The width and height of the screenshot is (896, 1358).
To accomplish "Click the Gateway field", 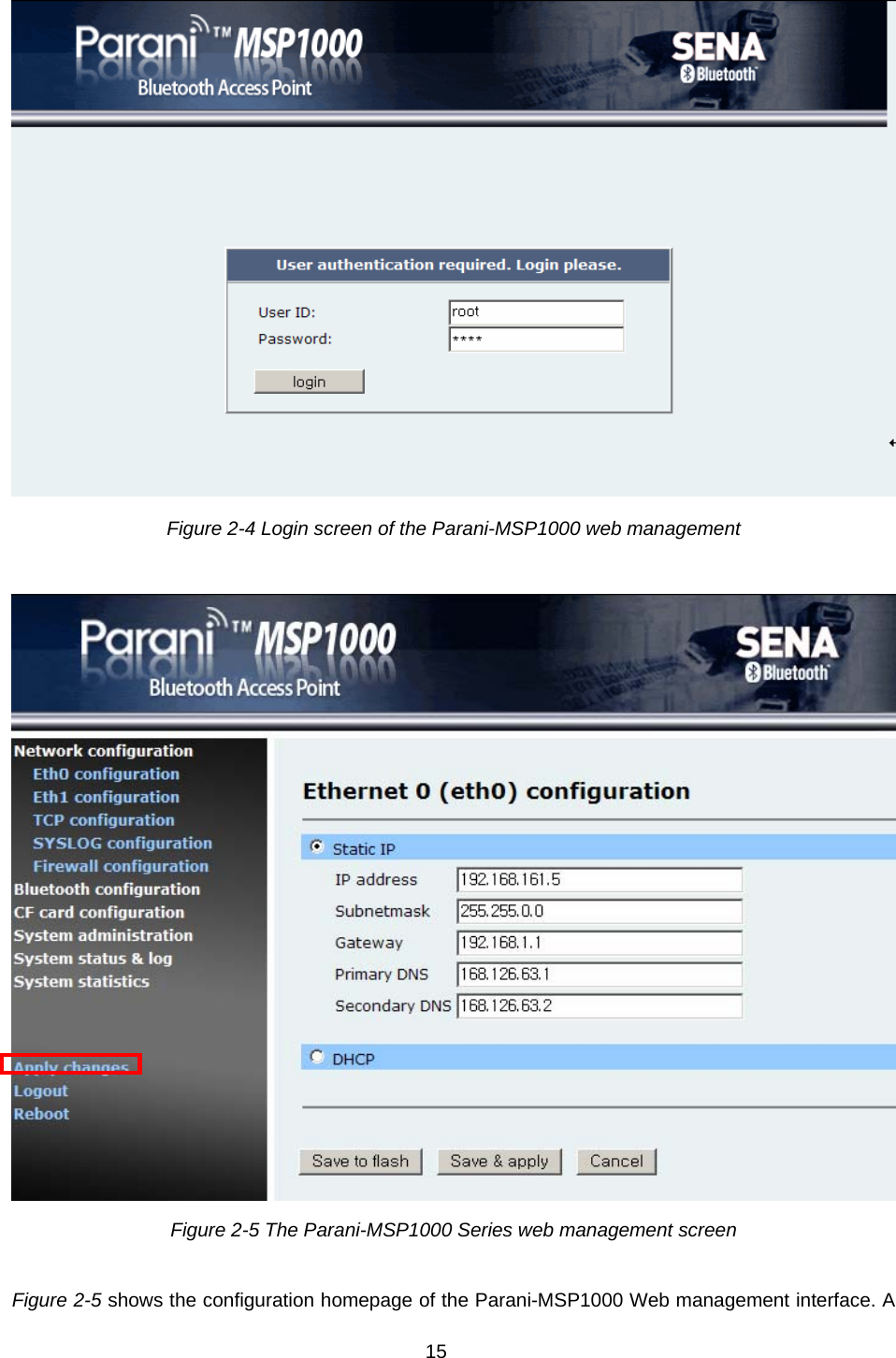I will (x=600, y=943).
